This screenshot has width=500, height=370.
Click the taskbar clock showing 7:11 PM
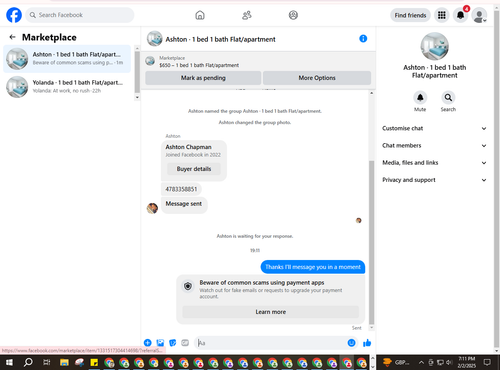tap(466, 362)
